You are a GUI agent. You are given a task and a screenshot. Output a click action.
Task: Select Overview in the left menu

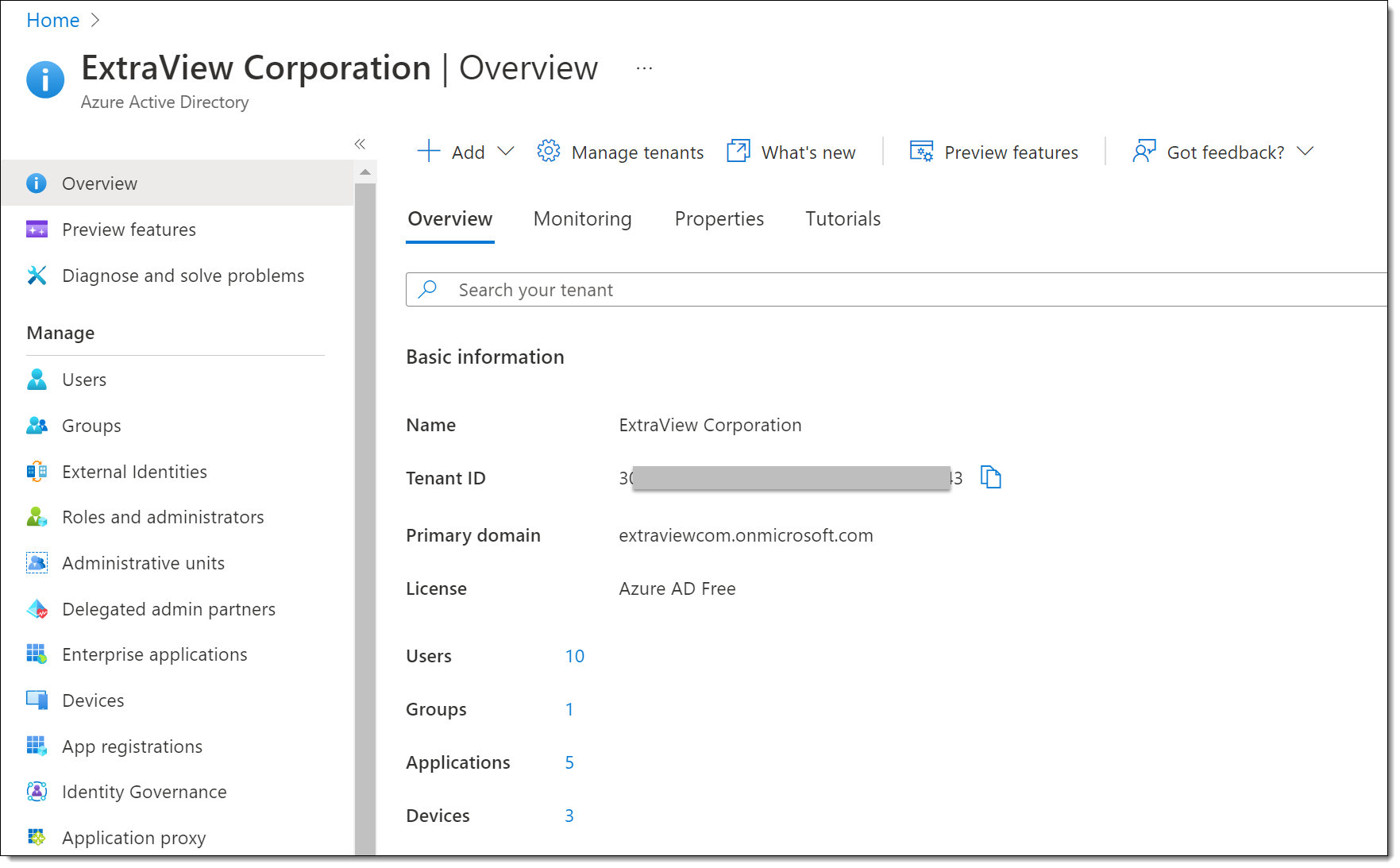(177, 183)
